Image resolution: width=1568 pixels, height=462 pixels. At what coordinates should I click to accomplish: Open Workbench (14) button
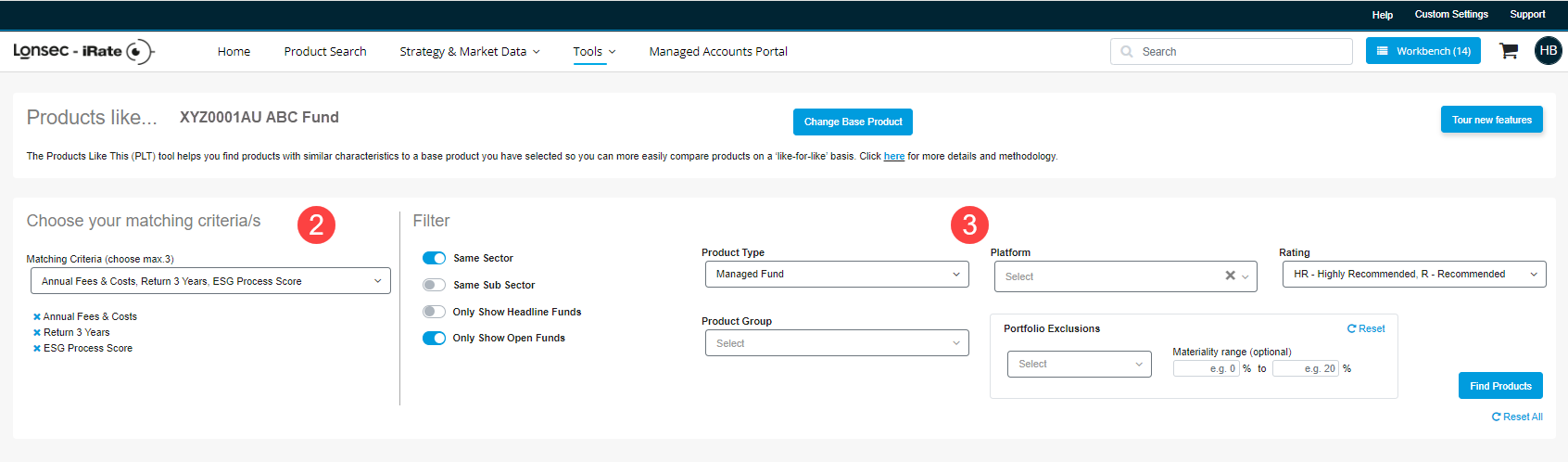1423,51
